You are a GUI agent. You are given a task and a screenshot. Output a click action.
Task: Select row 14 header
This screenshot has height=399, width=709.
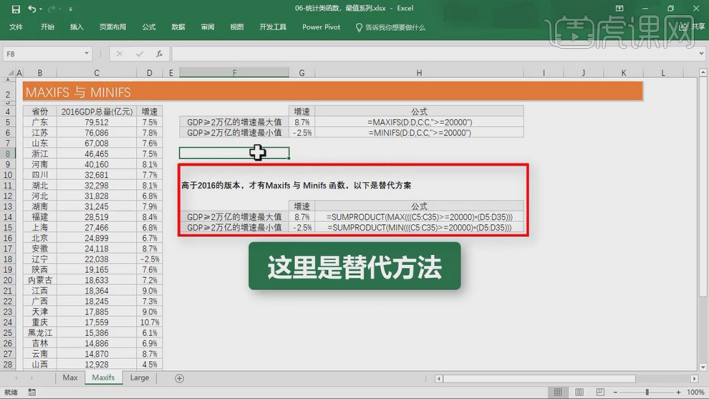pyautogui.click(x=8, y=217)
